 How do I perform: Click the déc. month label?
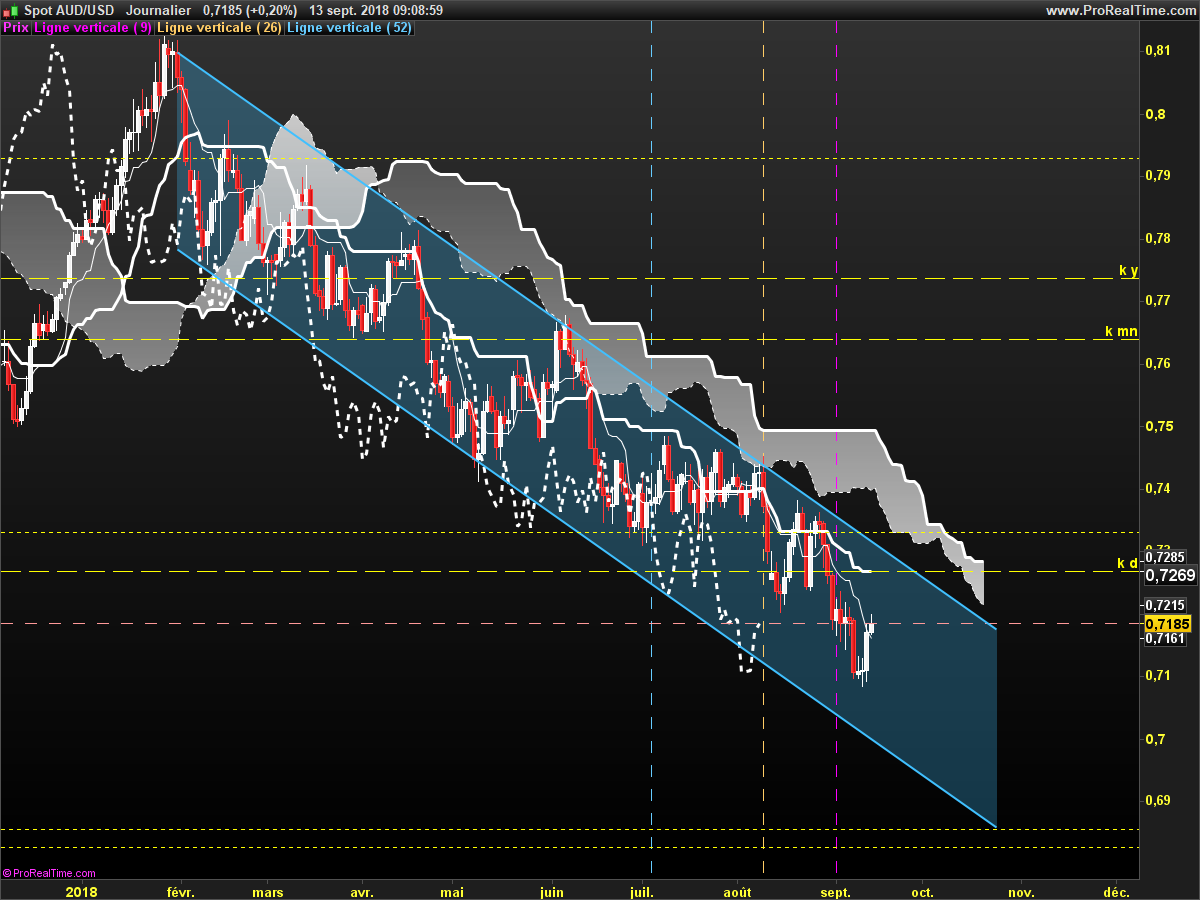point(1116,892)
